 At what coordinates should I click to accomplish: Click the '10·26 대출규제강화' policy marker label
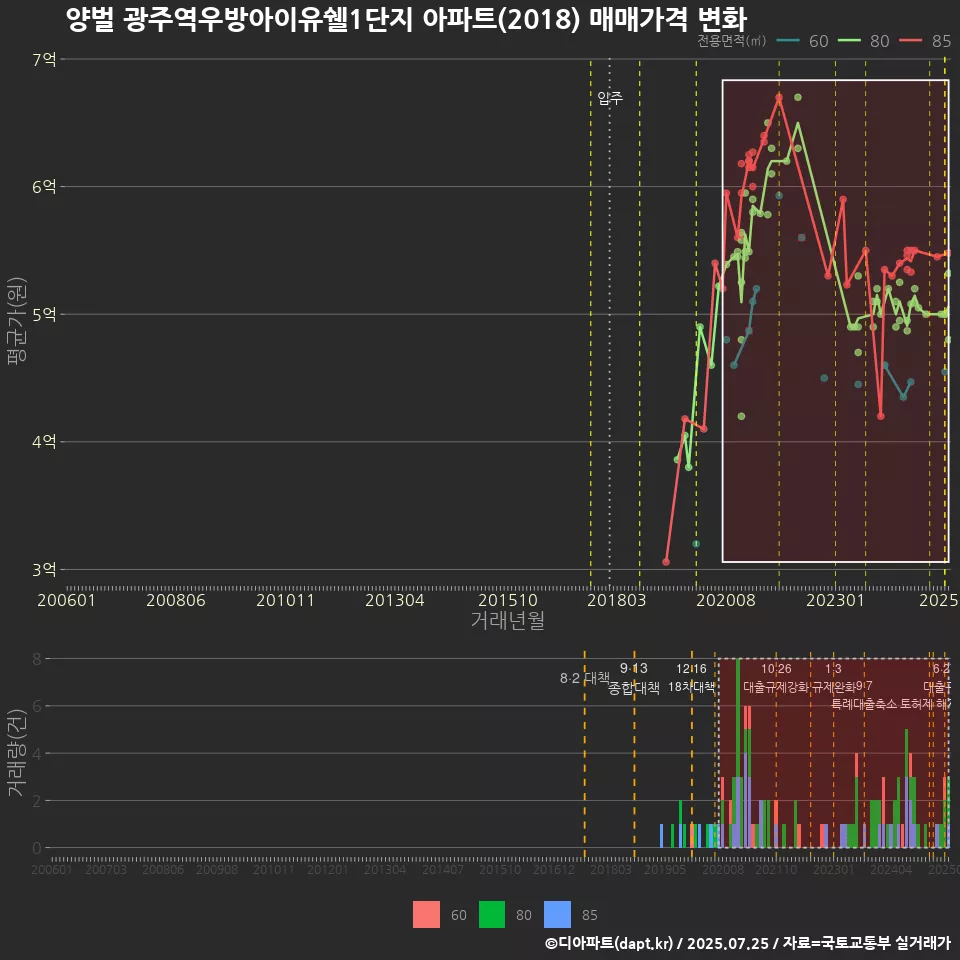[776, 678]
